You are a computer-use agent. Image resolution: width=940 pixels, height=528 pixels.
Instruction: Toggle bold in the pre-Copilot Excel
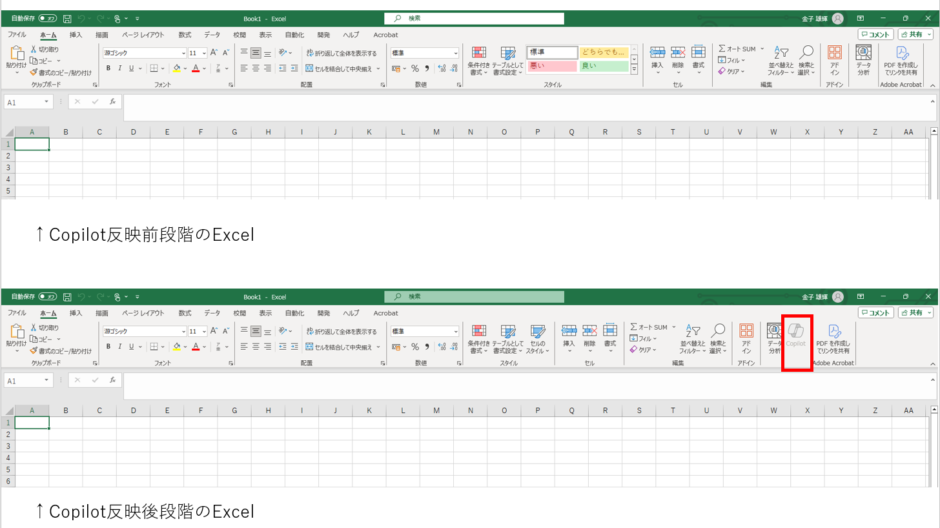[x=109, y=68]
